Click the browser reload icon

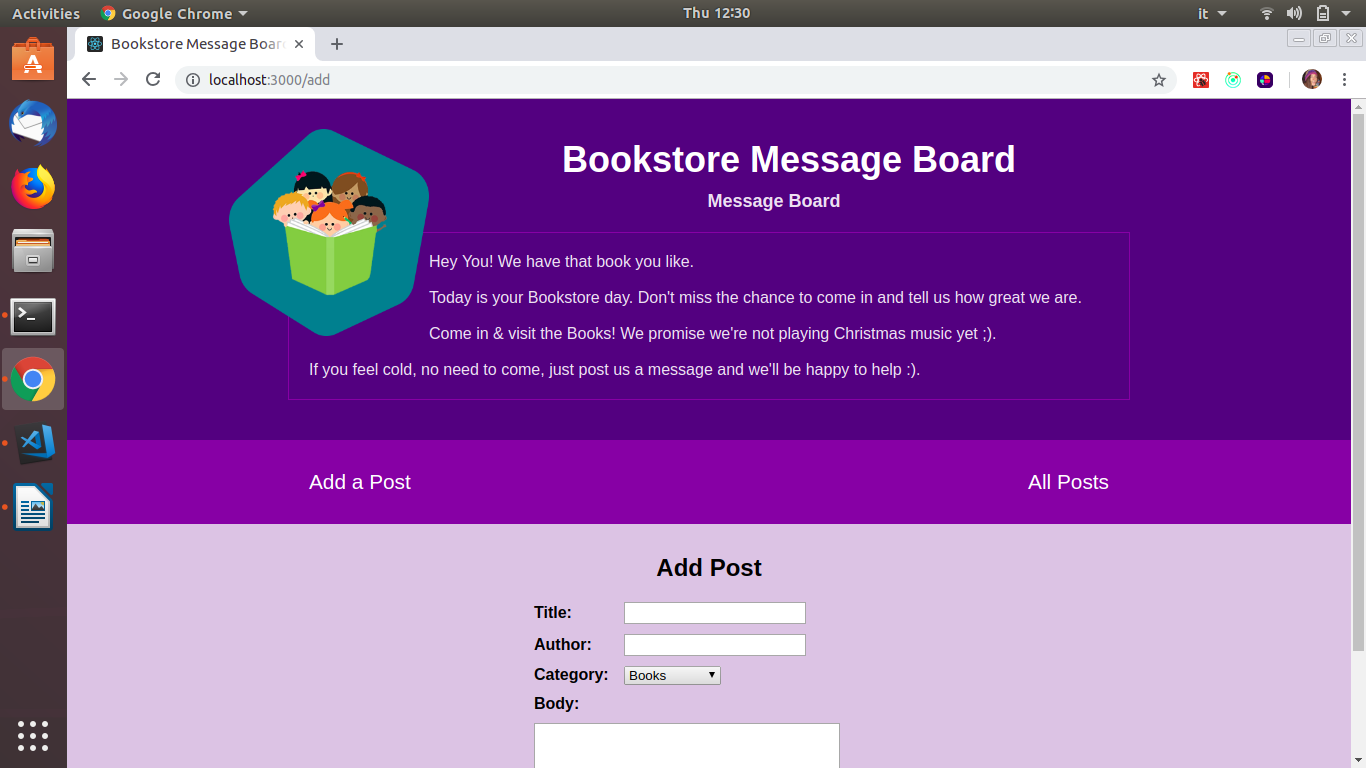(153, 80)
